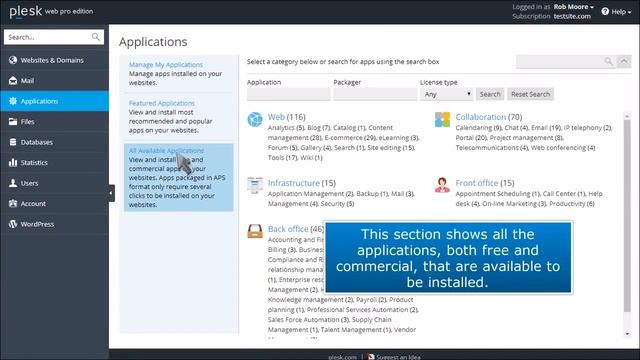Click the scrollbar up arrow
The height and width of the screenshot is (360, 640).
(x=627, y=116)
